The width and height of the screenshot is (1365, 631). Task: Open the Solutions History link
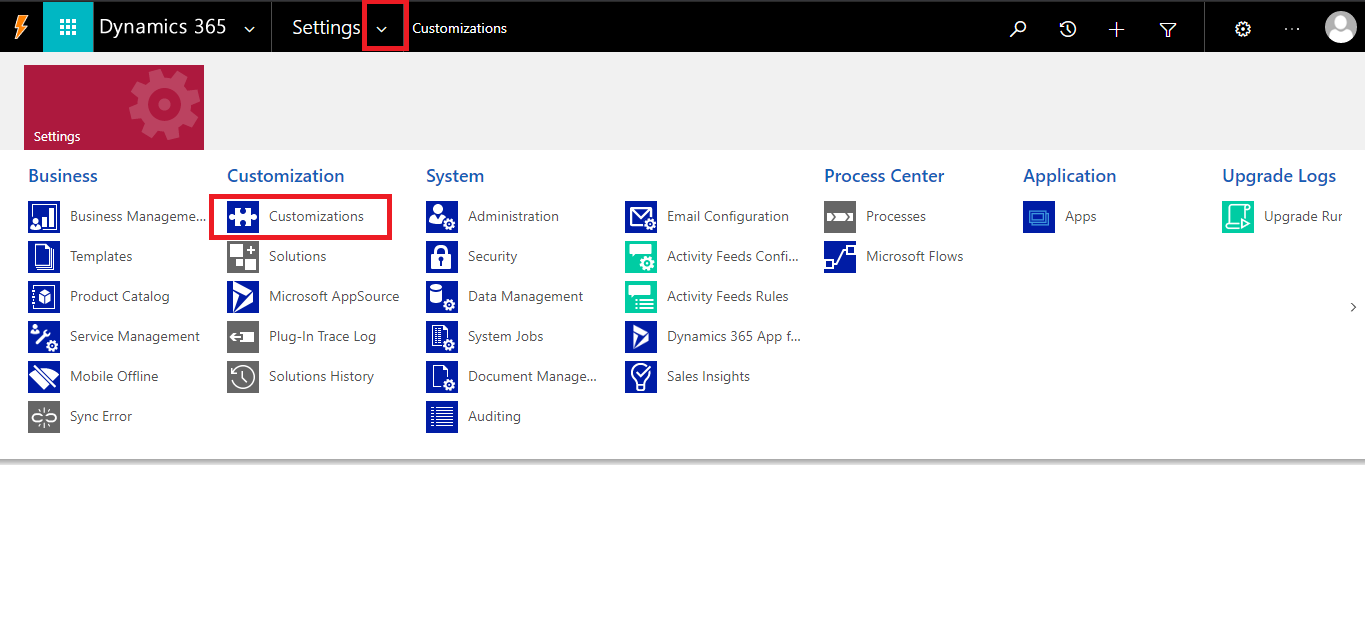321,376
